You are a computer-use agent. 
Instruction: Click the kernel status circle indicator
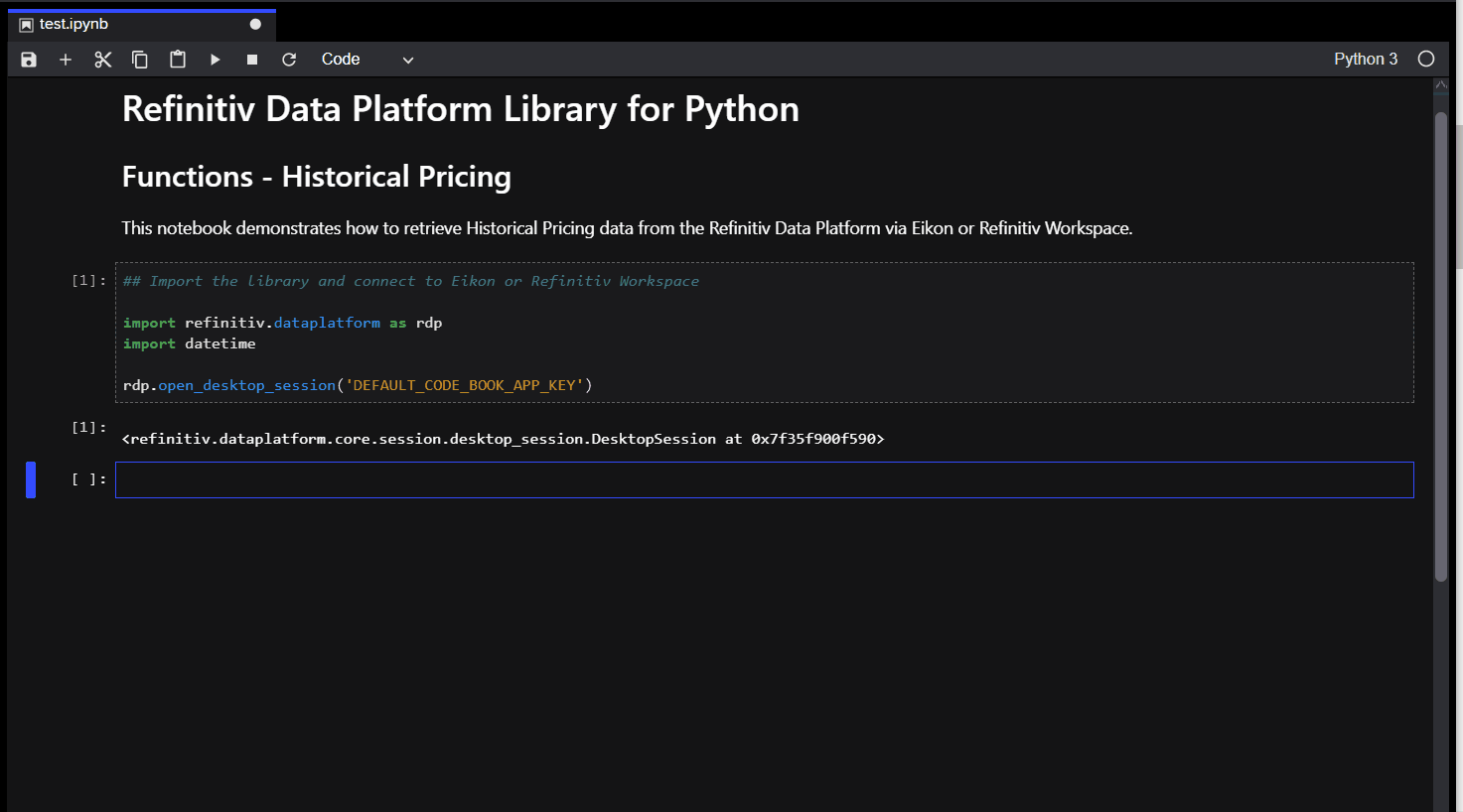pyautogui.click(x=1426, y=59)
